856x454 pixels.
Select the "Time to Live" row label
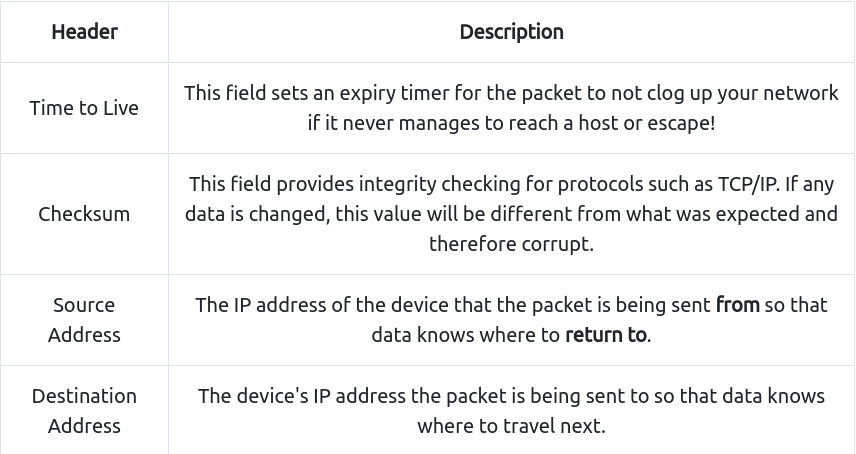pos(84,108)
